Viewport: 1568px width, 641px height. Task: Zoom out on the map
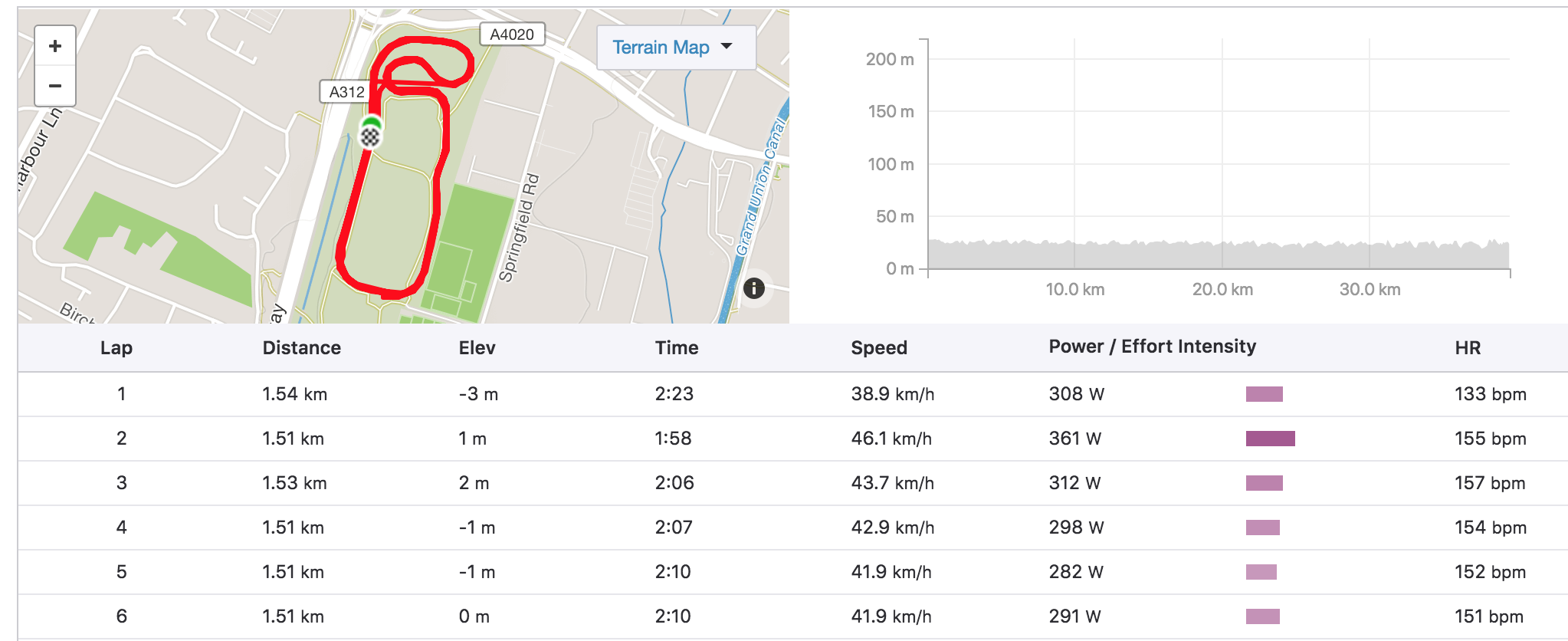point(55,86)
